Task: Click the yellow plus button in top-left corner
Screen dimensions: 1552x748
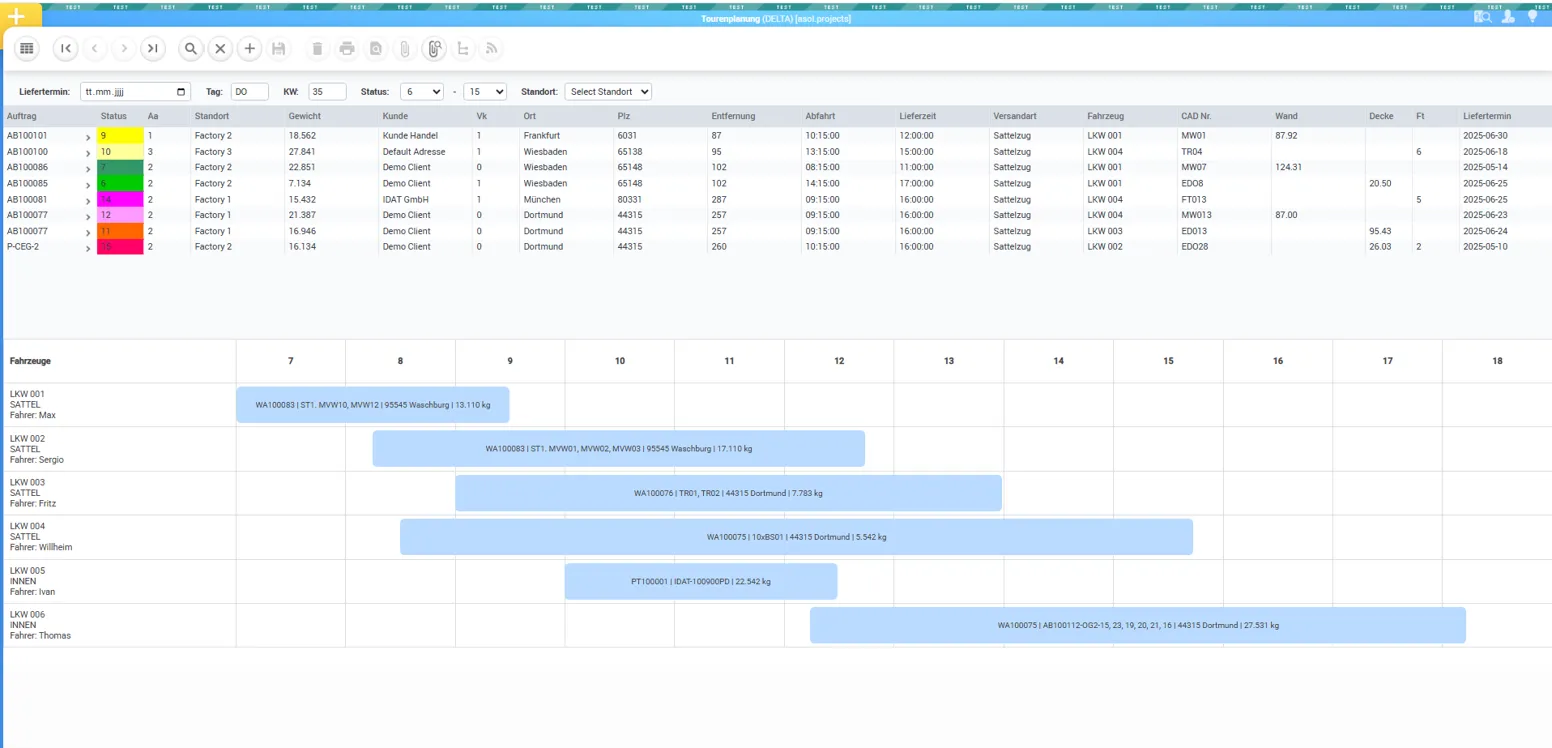Action: tap(16, 16)
